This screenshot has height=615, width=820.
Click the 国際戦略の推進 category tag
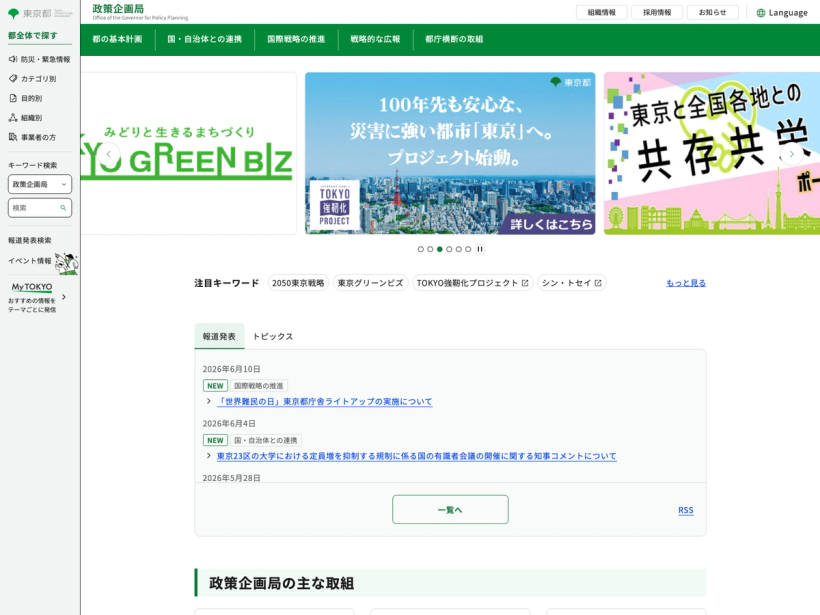click(258, 386)
